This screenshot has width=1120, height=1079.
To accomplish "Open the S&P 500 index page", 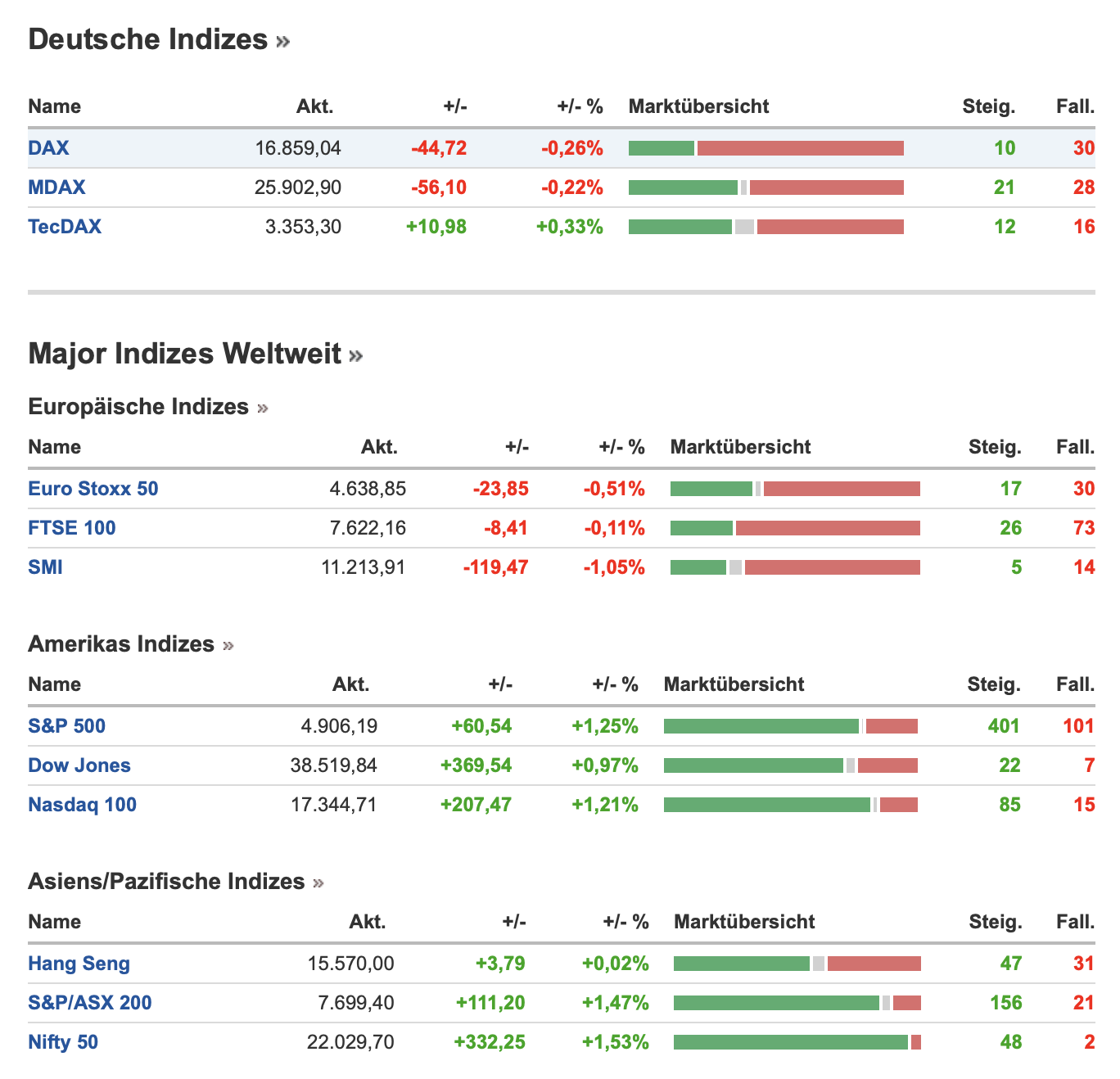I will pyautogui.click(x=67, y=726).
